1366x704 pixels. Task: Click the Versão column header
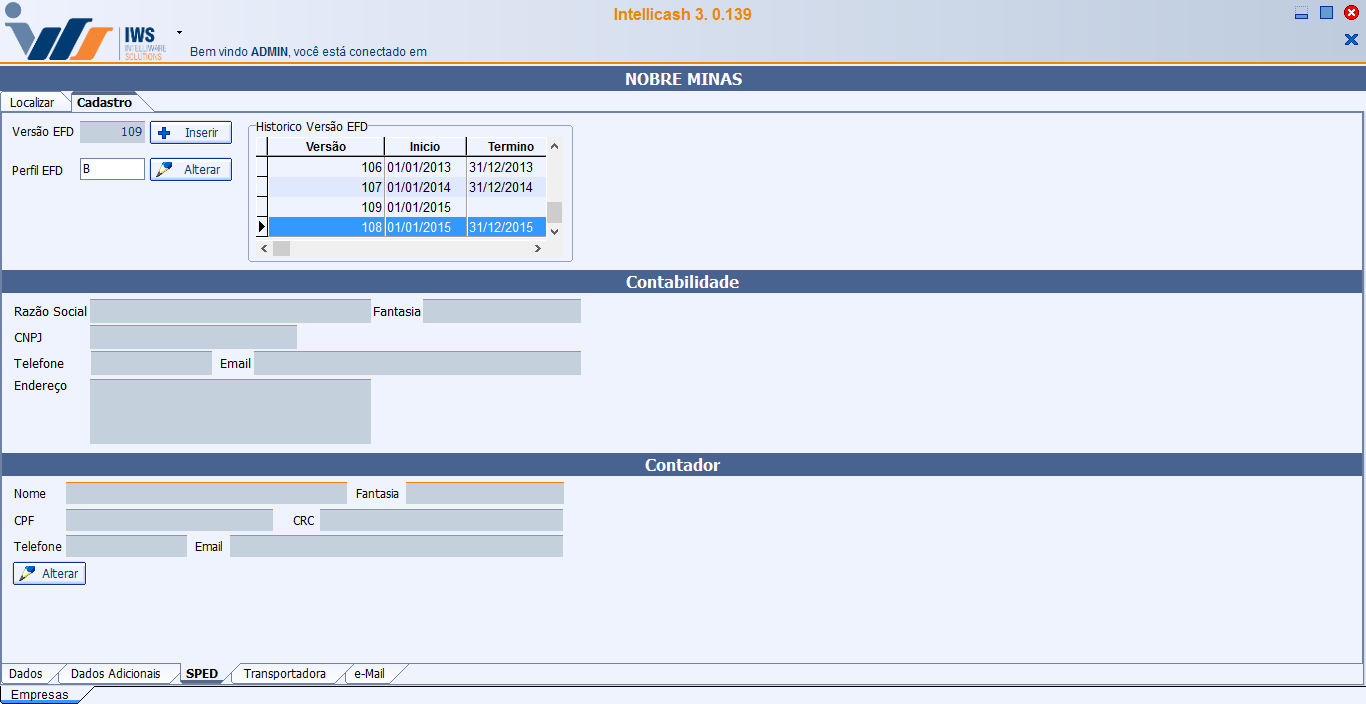coord(326,147)
